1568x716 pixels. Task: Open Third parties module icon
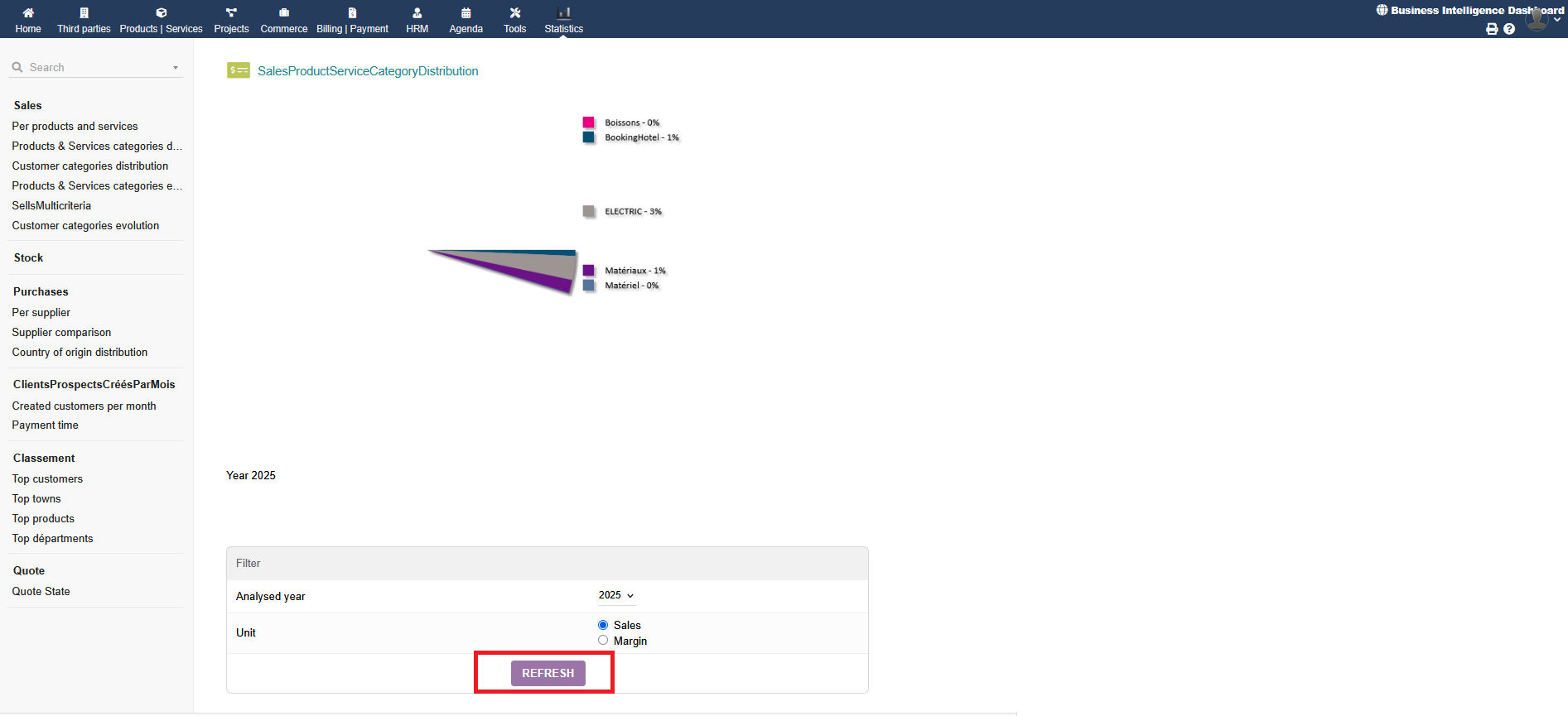[x=84, y=13]
